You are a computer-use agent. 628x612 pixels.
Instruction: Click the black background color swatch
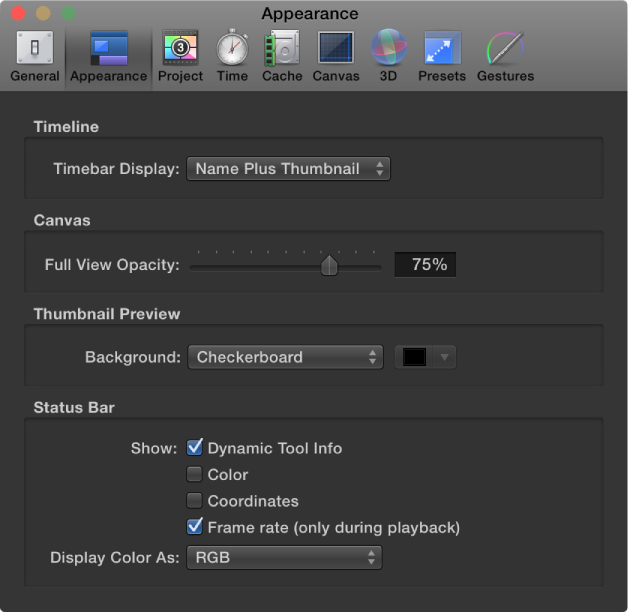point(414,357)
